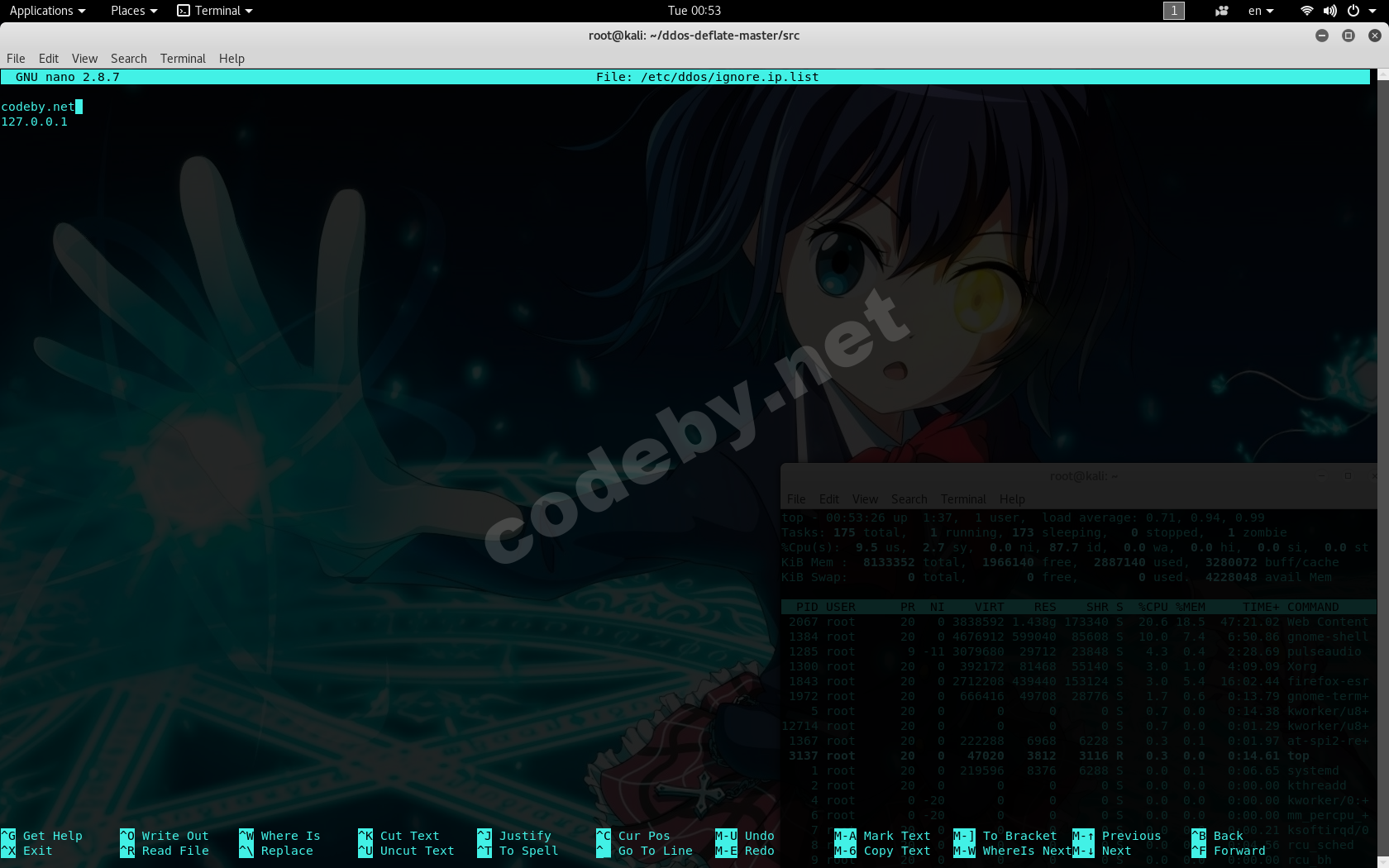Place the cursor on the 127.0.0.1 line
Viewport: 1389px width, 868px height.
[x=34, y=122]
